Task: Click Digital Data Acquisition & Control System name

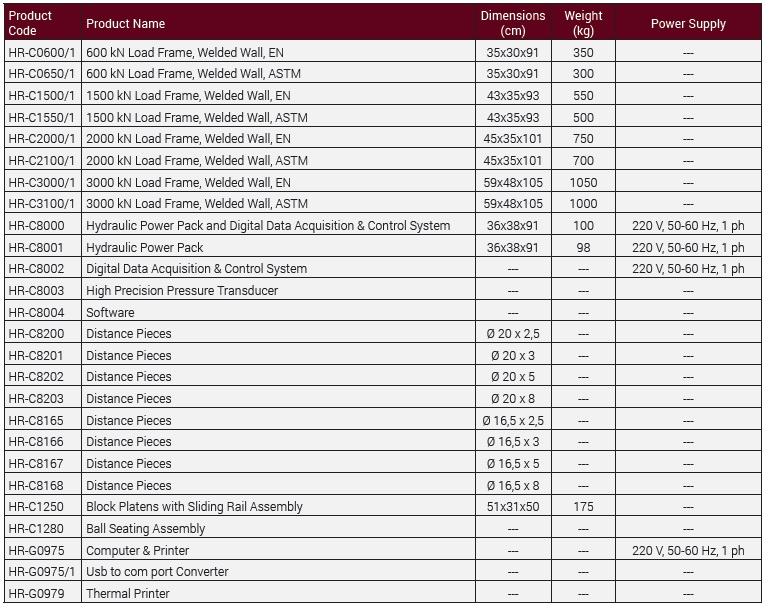Action: 196,269
